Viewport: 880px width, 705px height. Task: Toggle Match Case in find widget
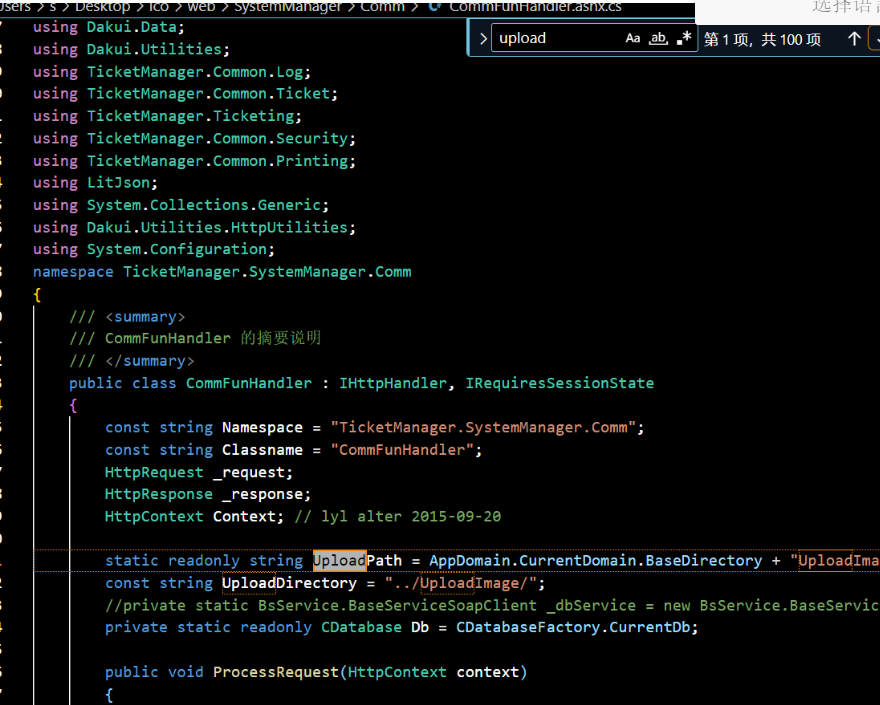pos(632,38)
